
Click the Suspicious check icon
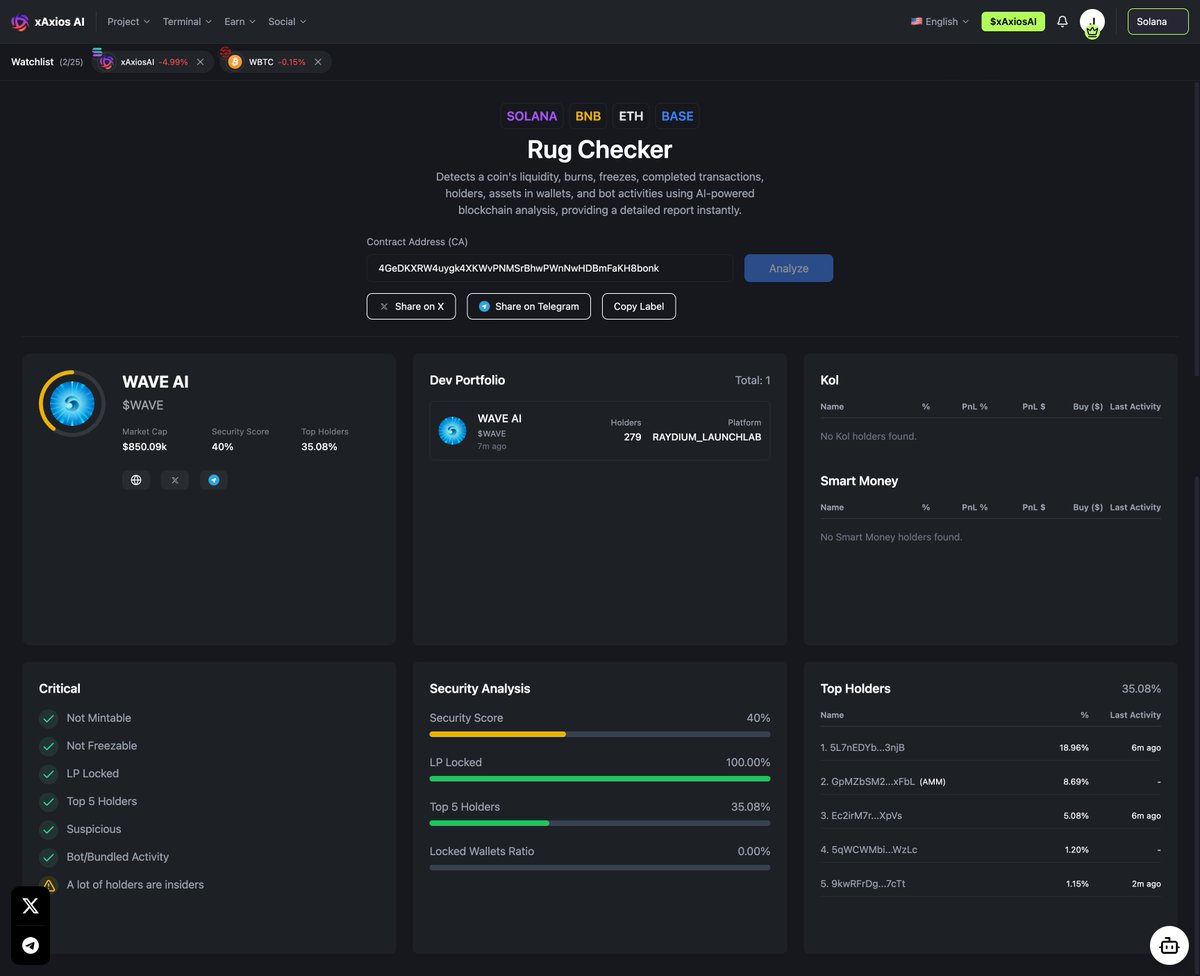tap(48, 829)
